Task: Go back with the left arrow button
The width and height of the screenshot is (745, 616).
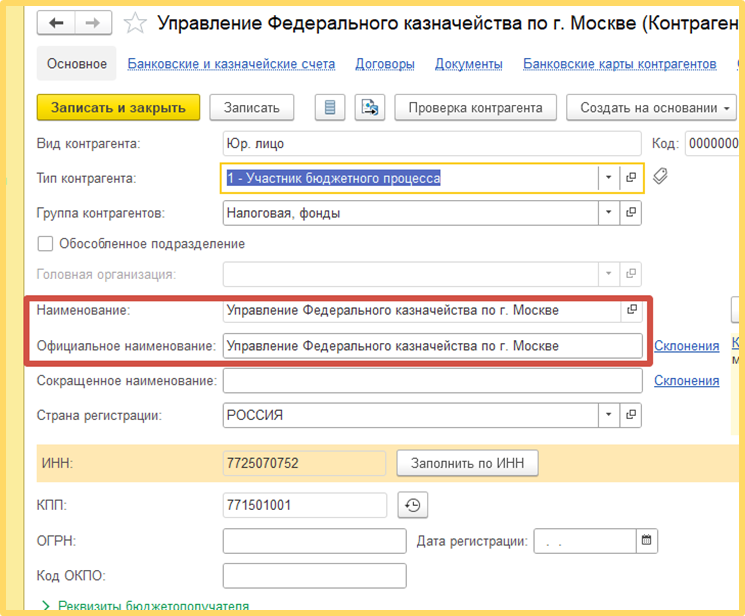Action: 56,23
